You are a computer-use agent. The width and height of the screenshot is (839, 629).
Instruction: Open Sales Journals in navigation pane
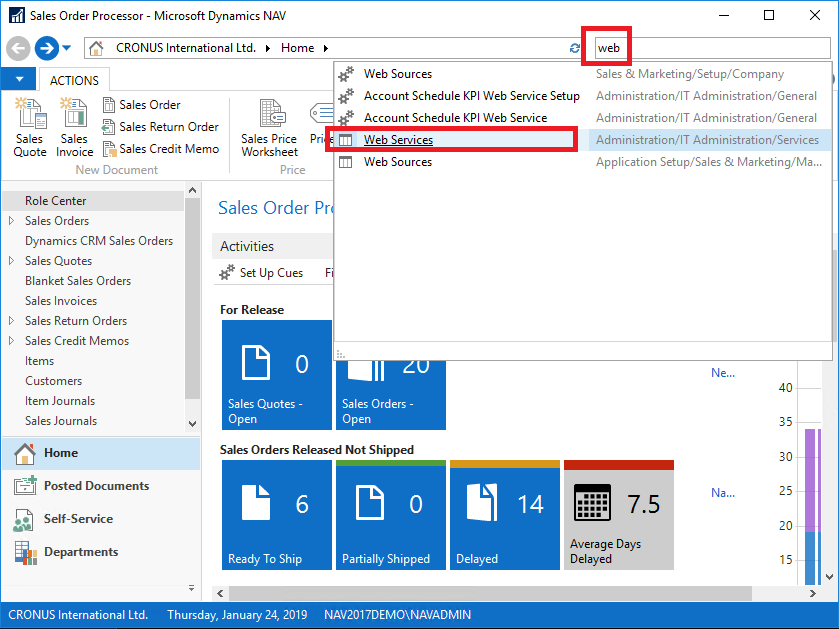[61, 421]
